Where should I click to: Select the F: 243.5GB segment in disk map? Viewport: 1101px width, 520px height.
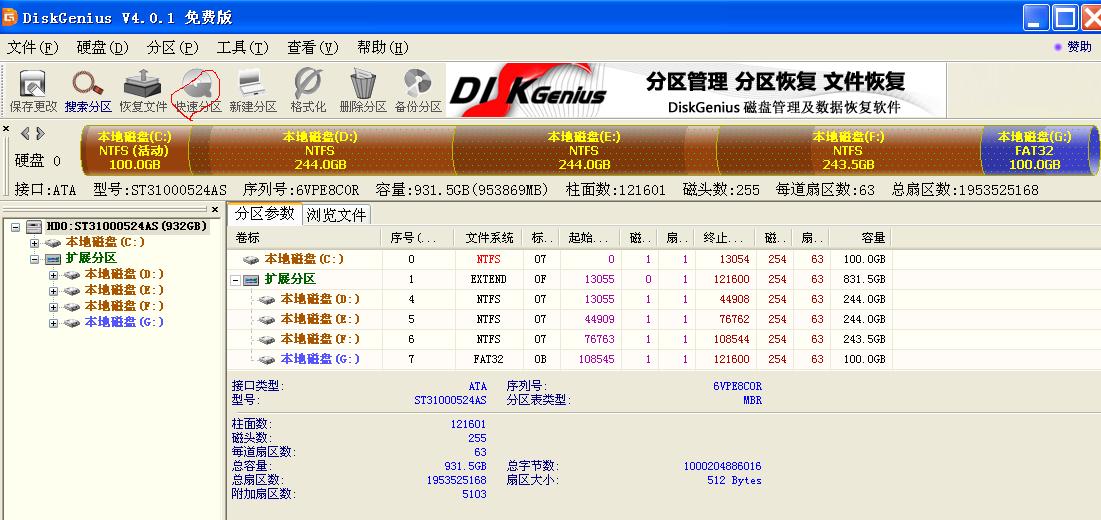coord(848,150)
